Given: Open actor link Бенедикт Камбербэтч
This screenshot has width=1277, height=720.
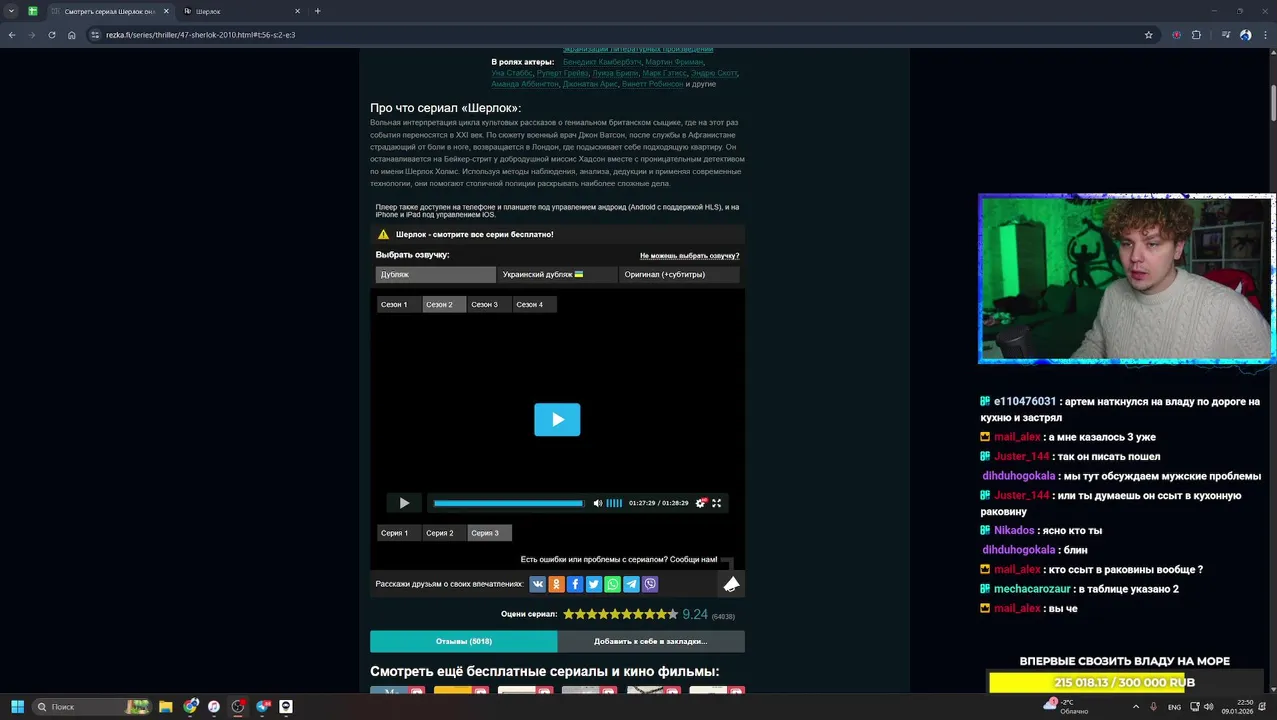Looking at the screenshot, I should (x=602, y=62).
